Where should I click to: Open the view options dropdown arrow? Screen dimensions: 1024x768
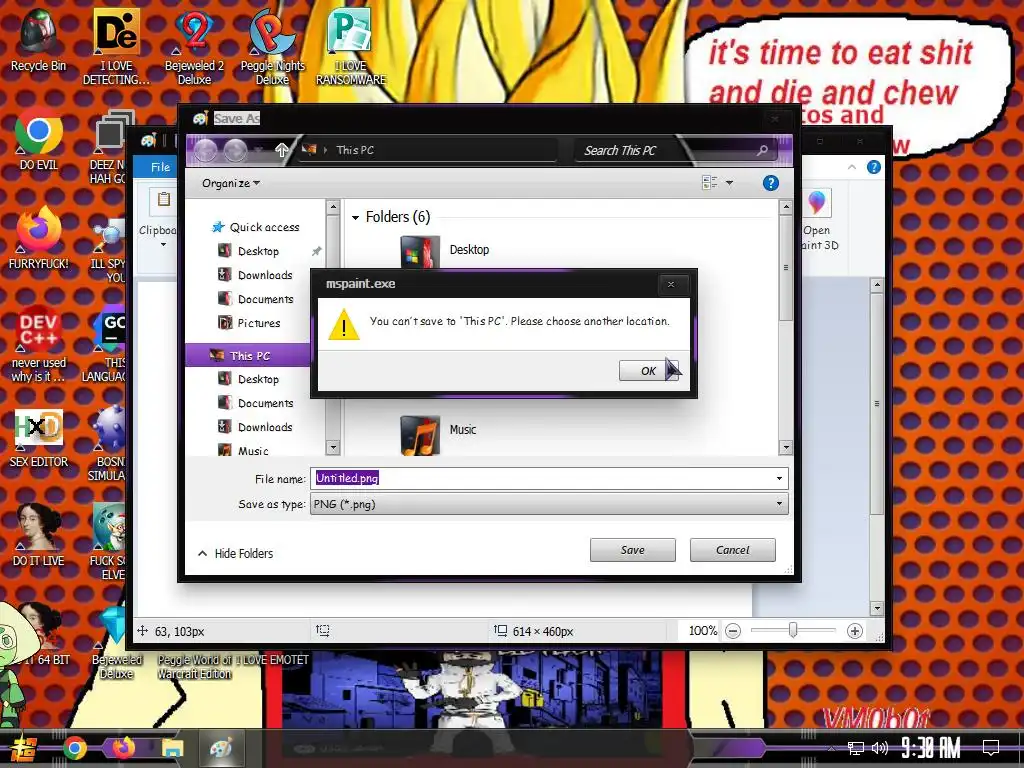point(729,183)
